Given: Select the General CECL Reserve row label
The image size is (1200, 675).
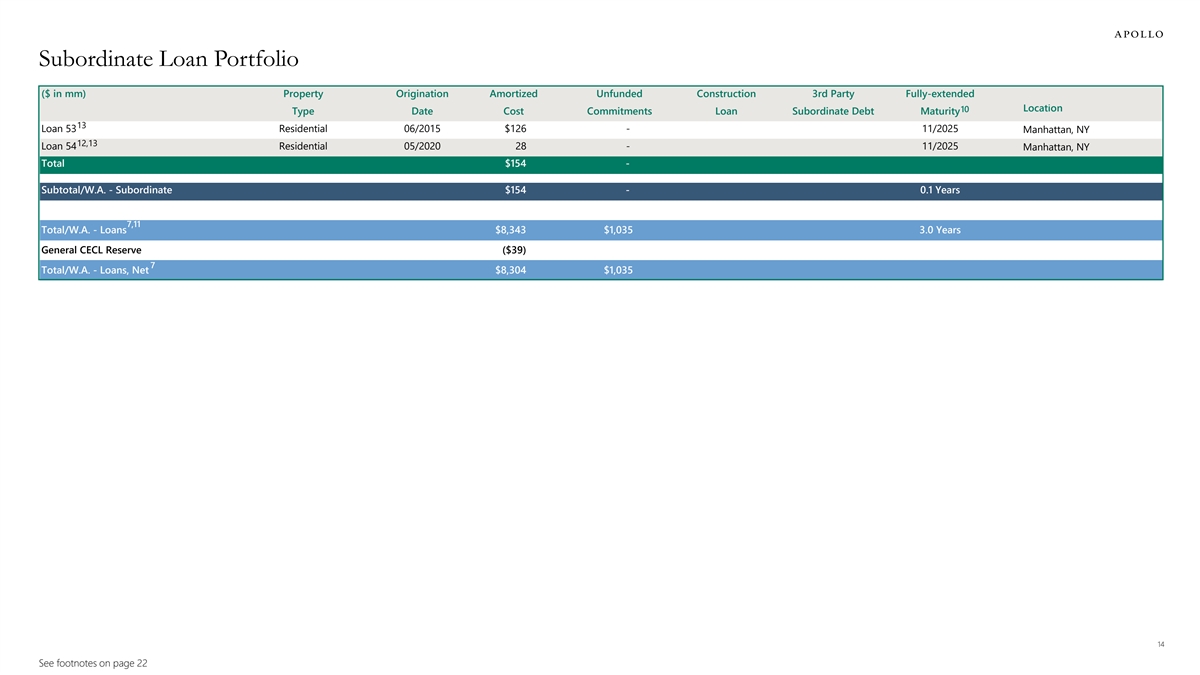Looking at the screenshot, I should tap(91, 250).
